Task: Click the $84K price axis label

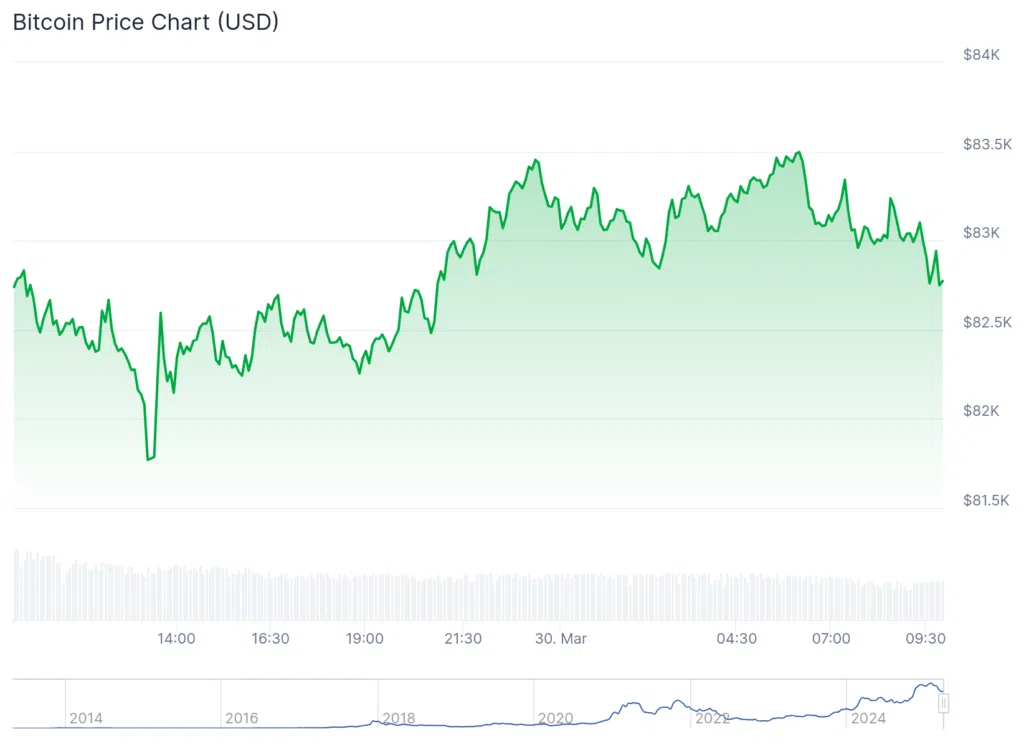Action: 981,55
